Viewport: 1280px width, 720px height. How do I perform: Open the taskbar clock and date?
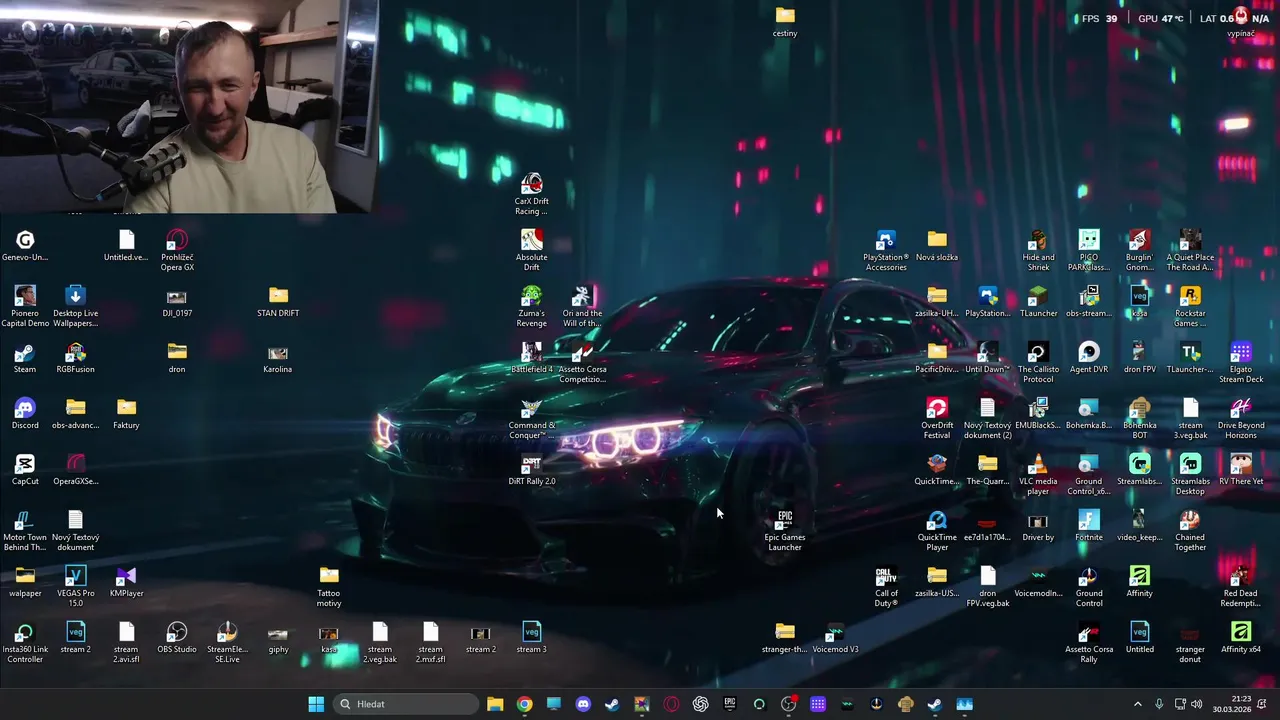tap(1232, 704)
